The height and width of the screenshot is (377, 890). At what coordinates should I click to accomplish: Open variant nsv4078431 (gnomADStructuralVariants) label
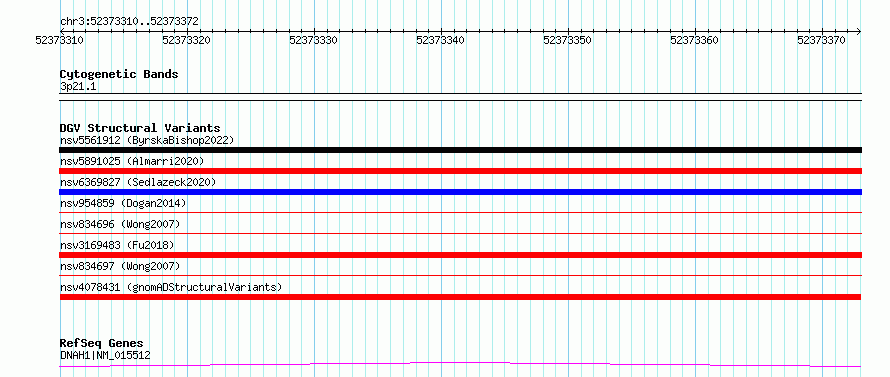171,287
